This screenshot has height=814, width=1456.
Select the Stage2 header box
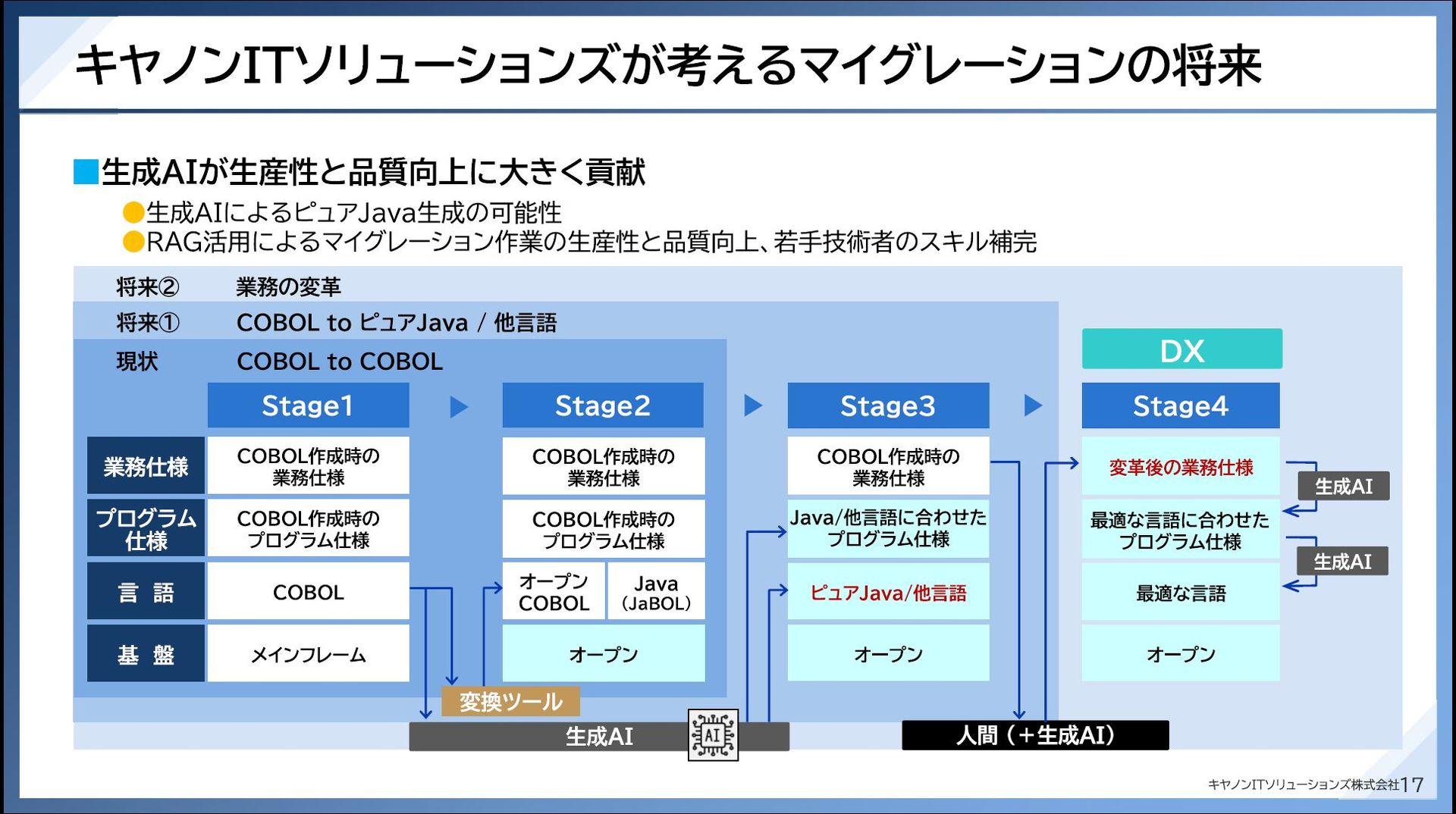coord(603,405)
